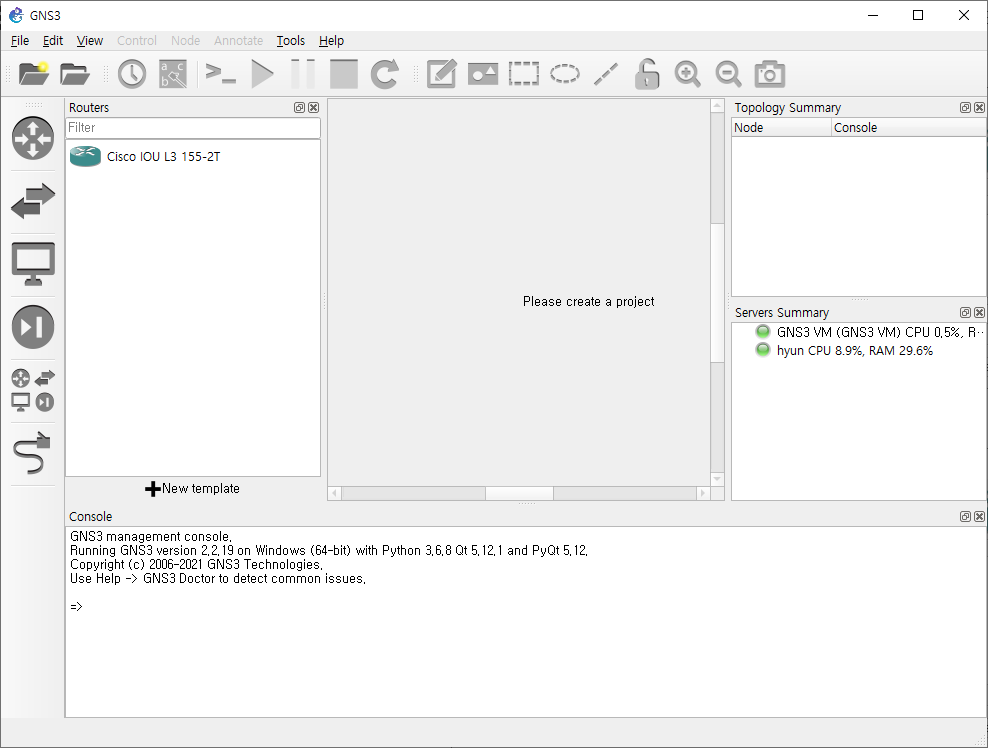Close the Topology Summary panel
Viewport: 988px width, 748px height.
click(979, 108)
